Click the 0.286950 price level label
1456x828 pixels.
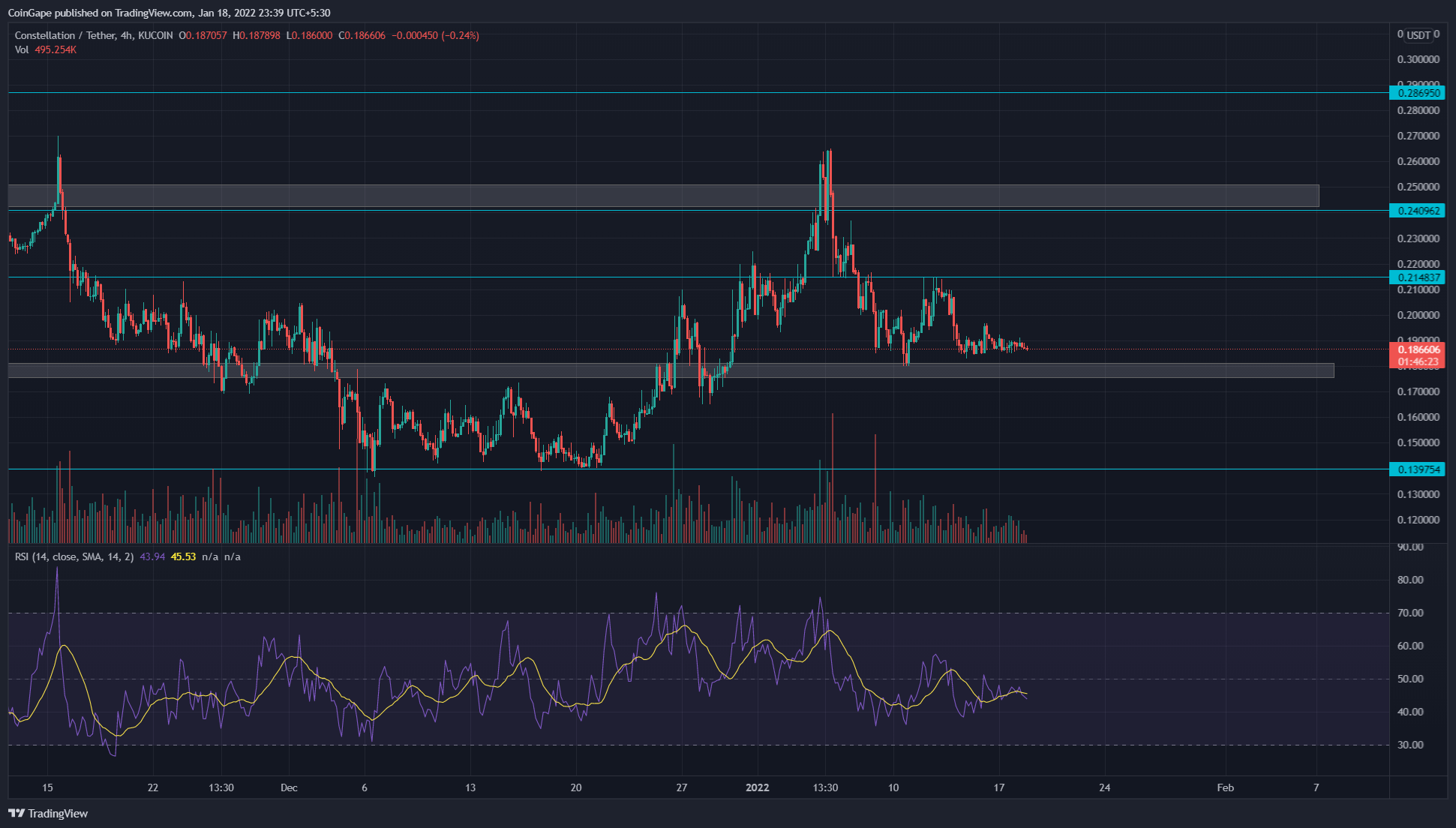(x=1416, y=93)
